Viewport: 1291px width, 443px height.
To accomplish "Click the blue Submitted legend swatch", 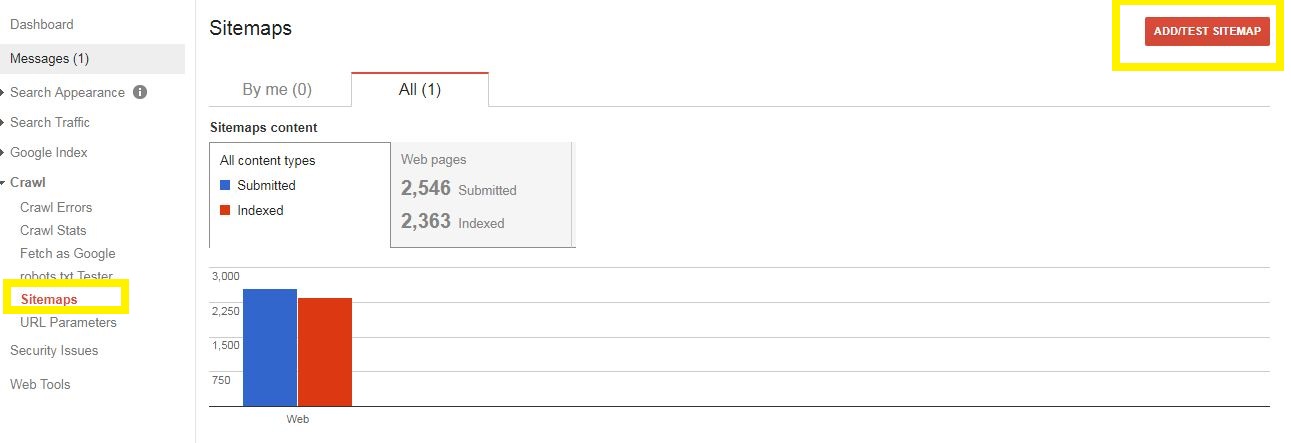I will [x=225, y=185].
